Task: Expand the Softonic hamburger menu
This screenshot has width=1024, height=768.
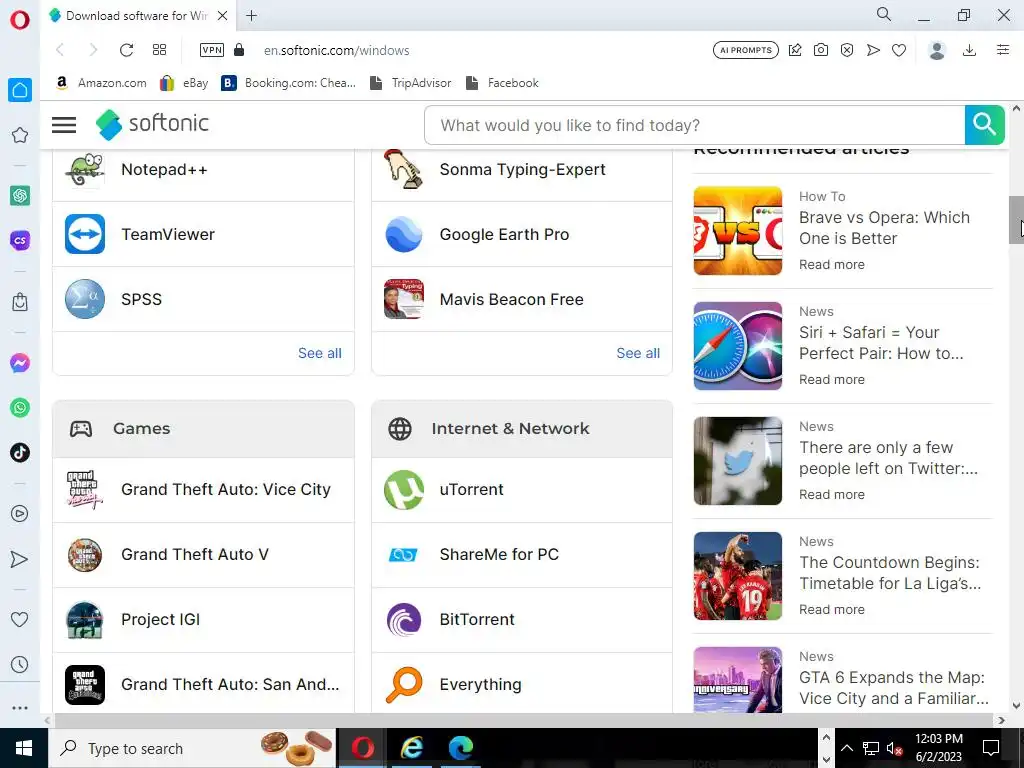Action: (64, 125)
